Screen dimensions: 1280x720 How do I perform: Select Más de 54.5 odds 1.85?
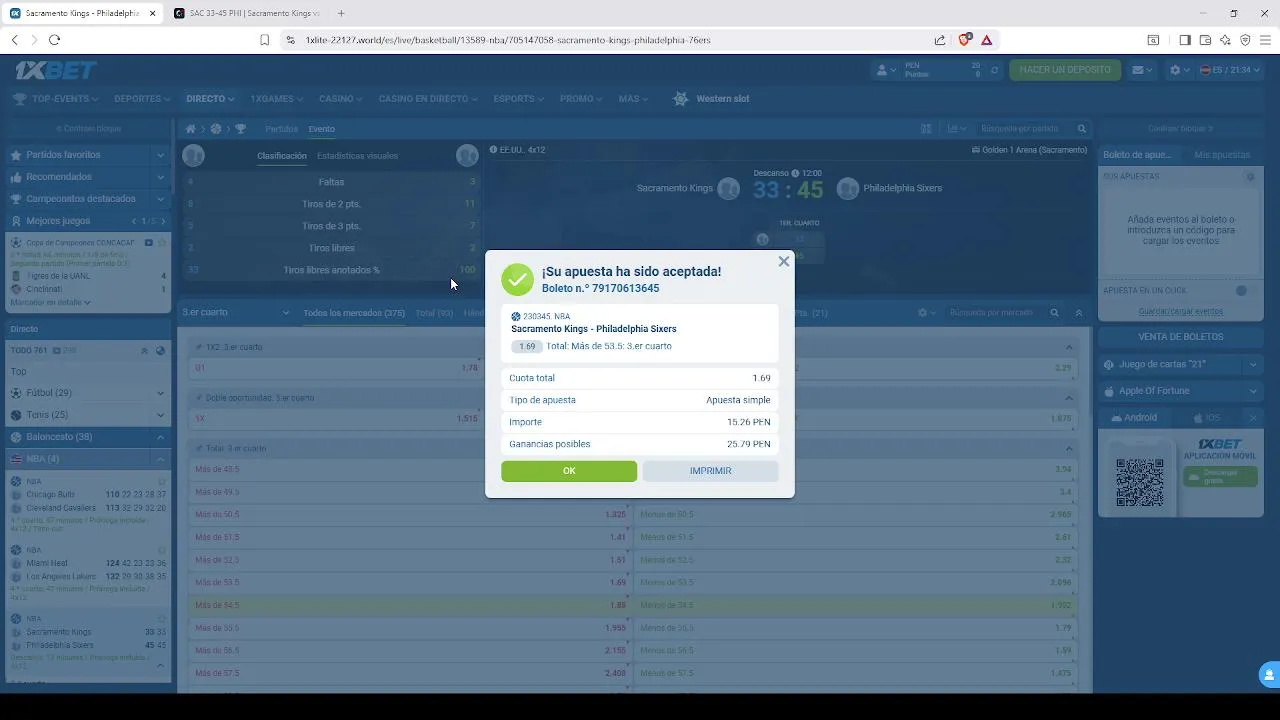pos(410,605)
